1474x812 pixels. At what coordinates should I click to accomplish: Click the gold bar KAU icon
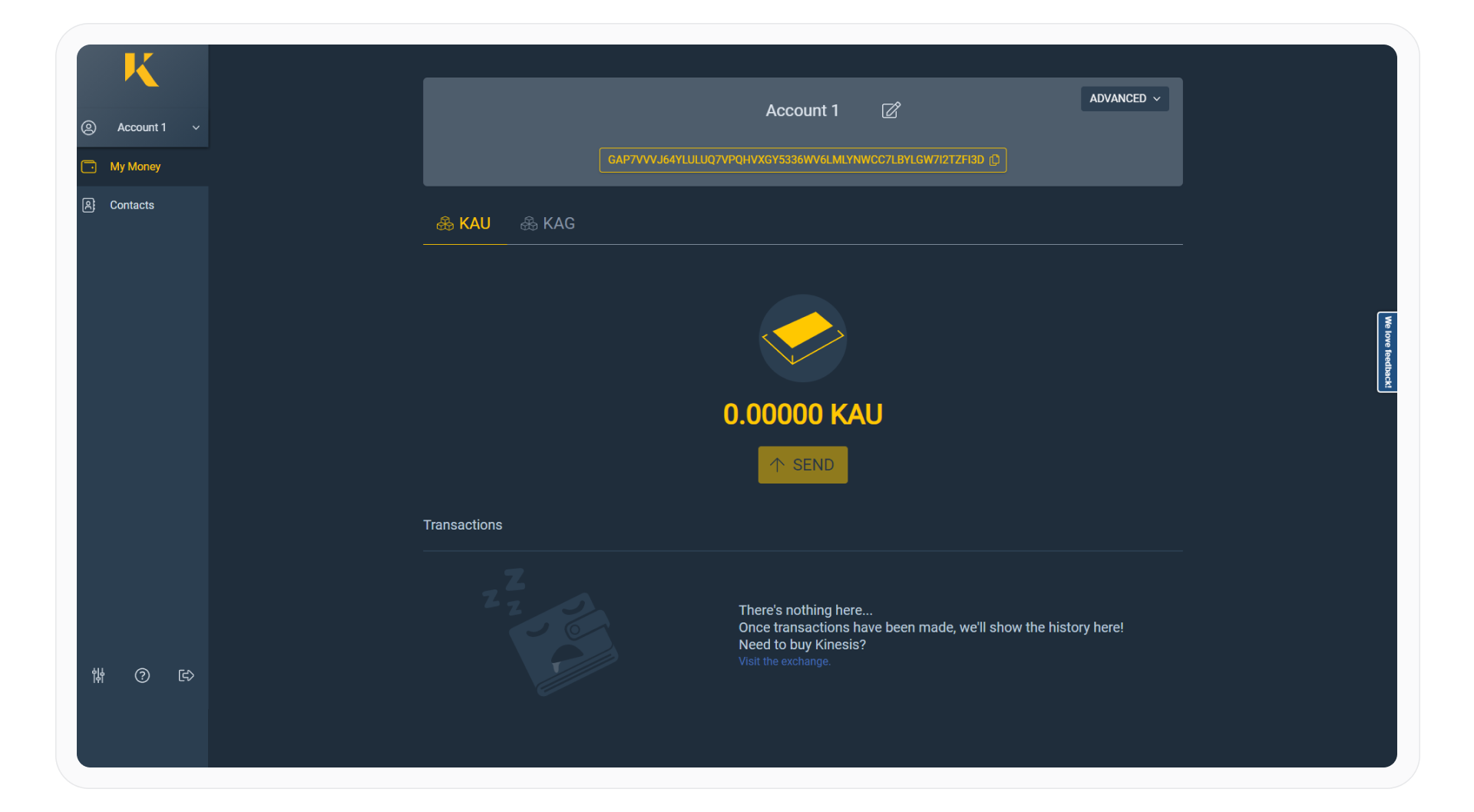(x=802, y=338)
